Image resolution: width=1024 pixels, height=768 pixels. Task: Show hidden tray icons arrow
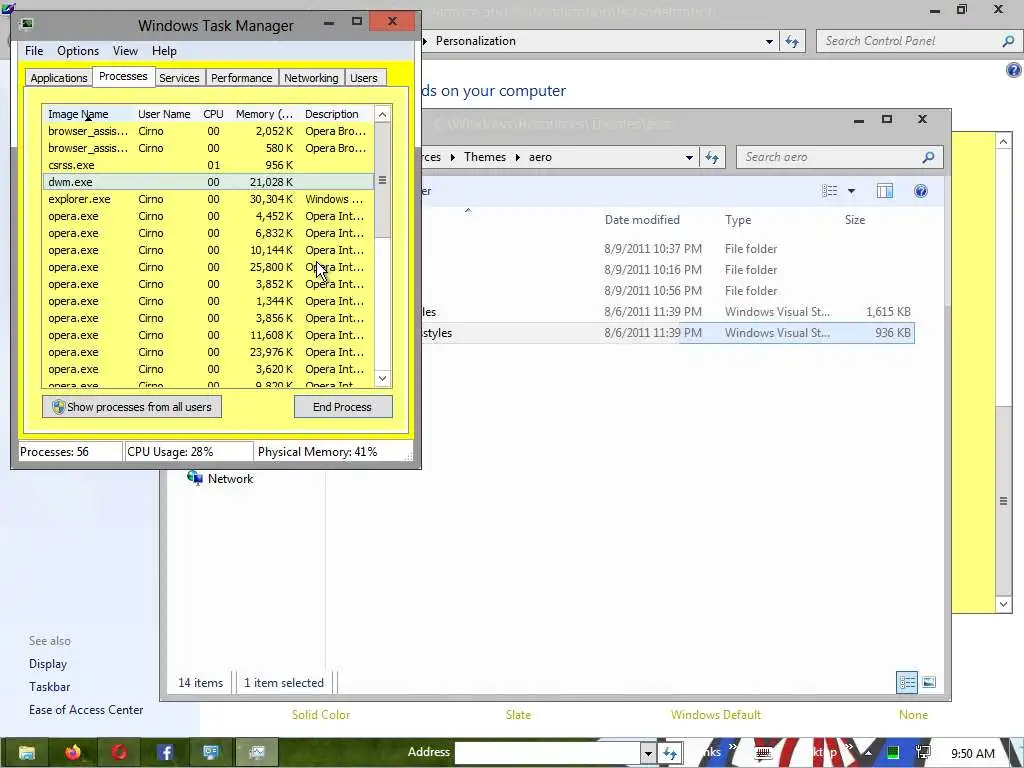click(868, 753)
